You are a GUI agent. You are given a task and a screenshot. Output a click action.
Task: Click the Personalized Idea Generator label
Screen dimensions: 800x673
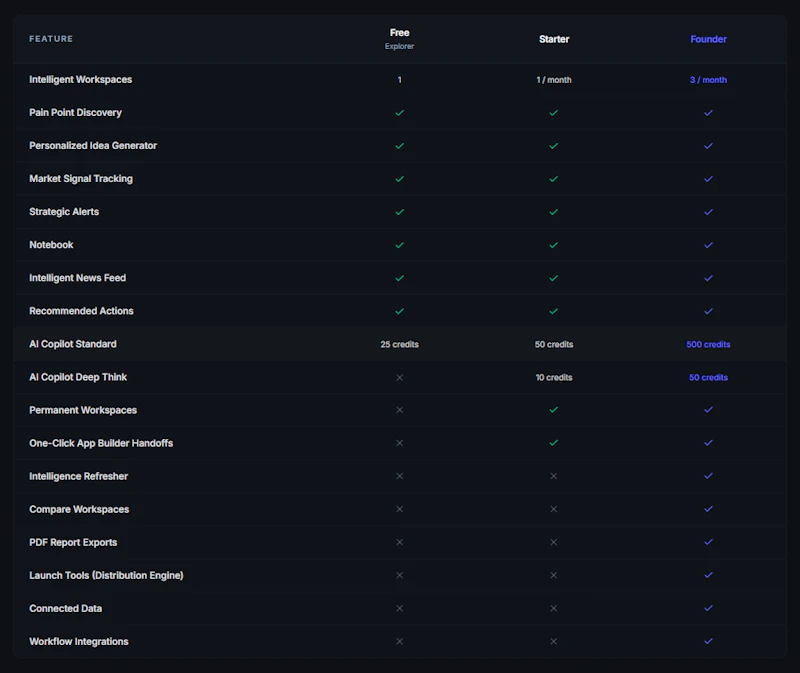(x=93, y=145)
